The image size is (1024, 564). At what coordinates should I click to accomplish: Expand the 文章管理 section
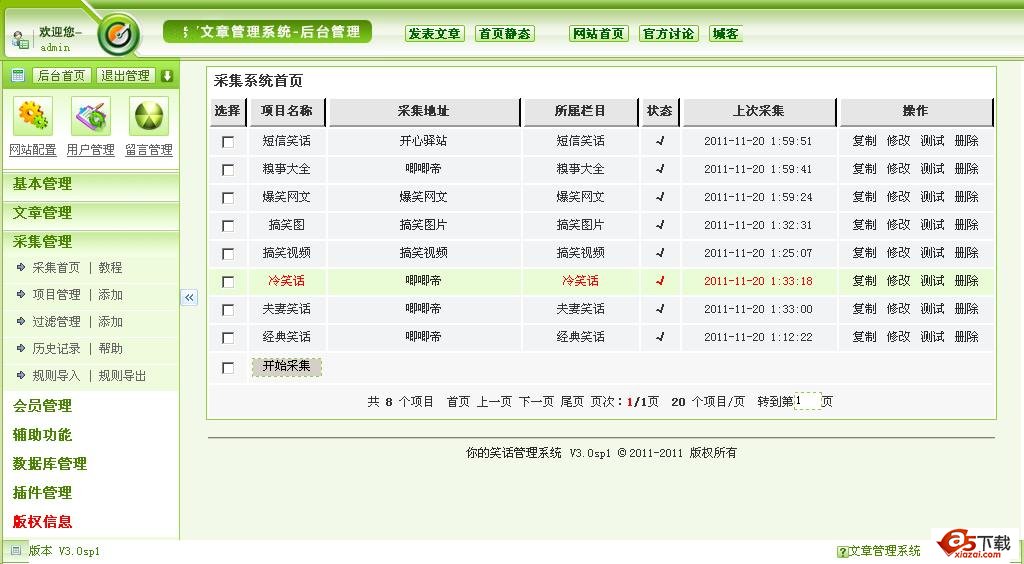(42, 213)
